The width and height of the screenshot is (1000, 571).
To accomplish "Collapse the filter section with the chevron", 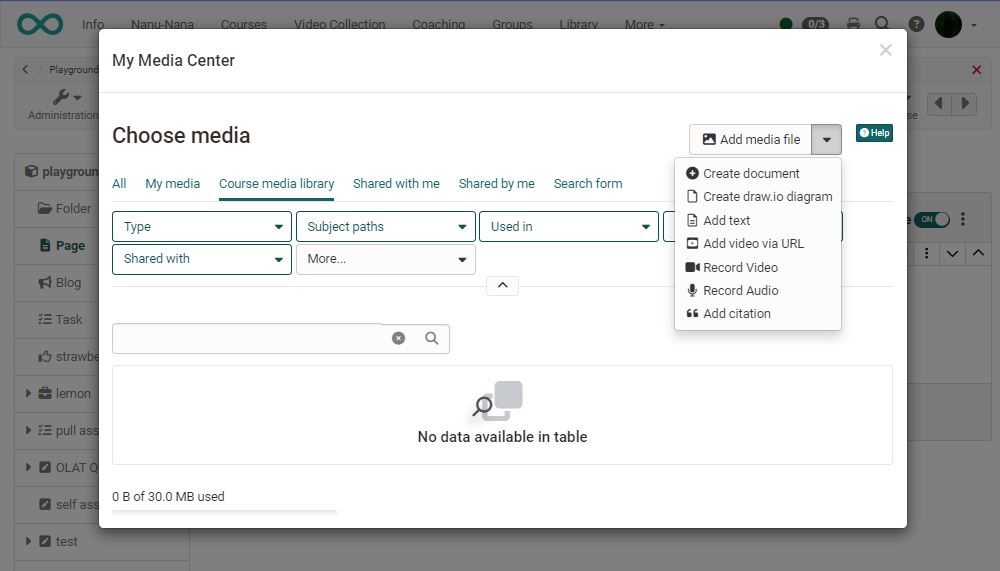I will [502, 285].
